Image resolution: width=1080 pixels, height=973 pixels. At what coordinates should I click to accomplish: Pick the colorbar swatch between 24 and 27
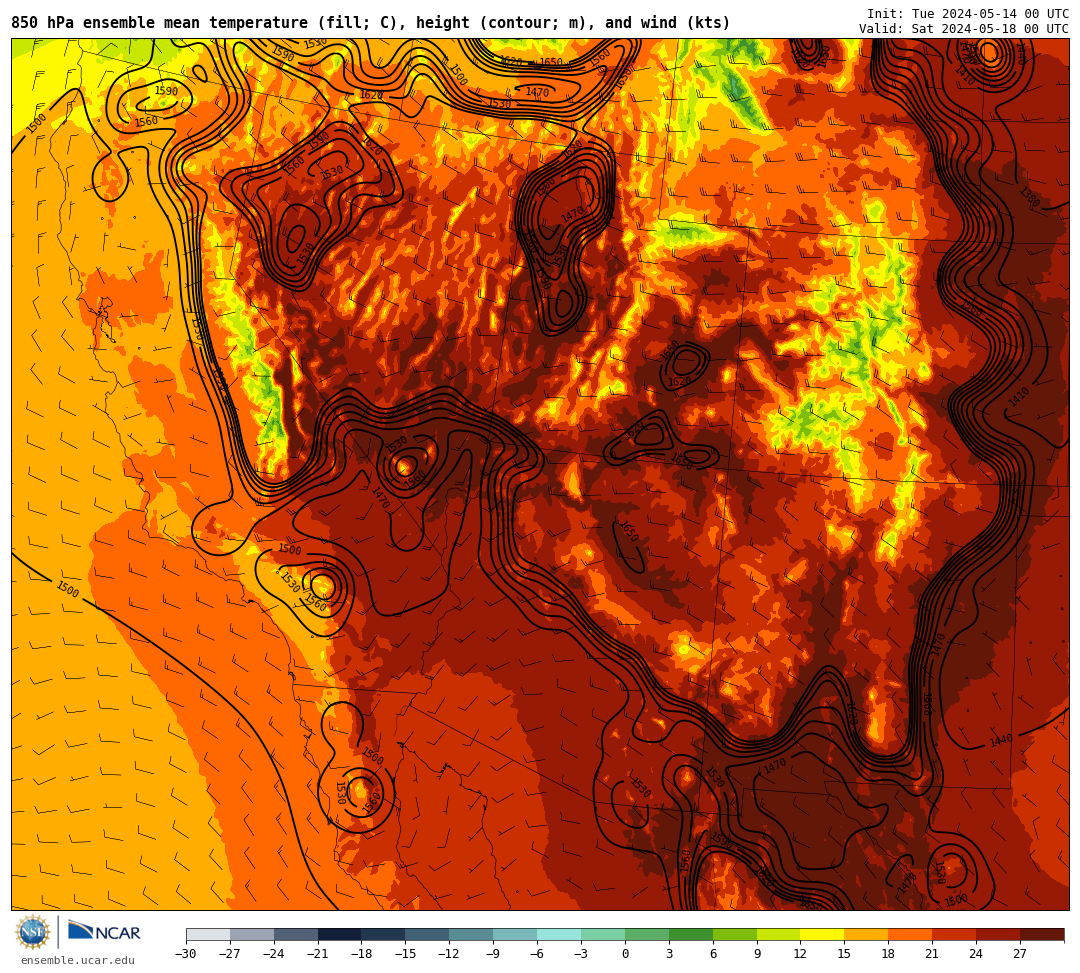[x=999, y=934]
